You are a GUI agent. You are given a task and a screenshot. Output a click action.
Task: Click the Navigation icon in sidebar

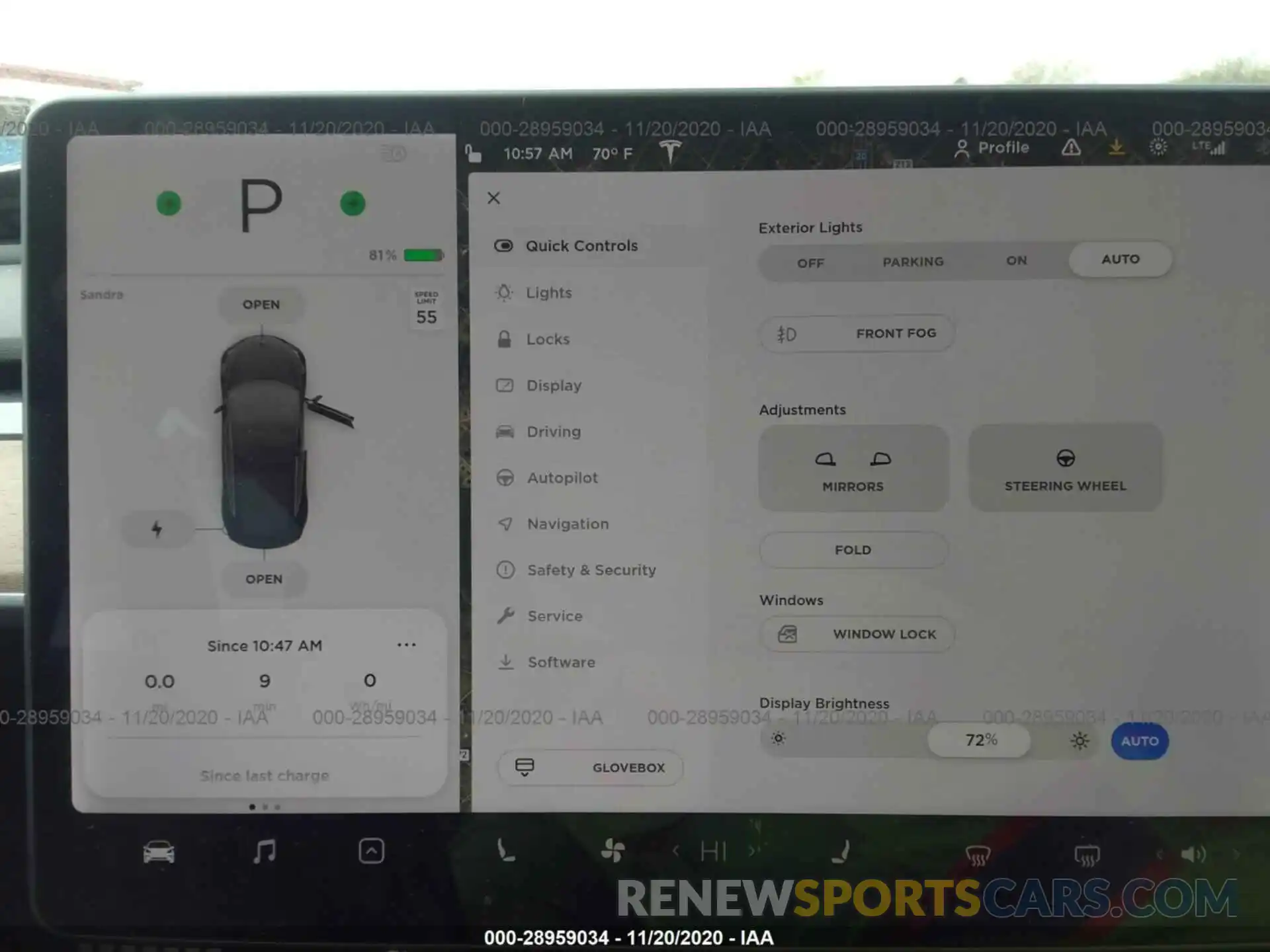pos(504,522)
